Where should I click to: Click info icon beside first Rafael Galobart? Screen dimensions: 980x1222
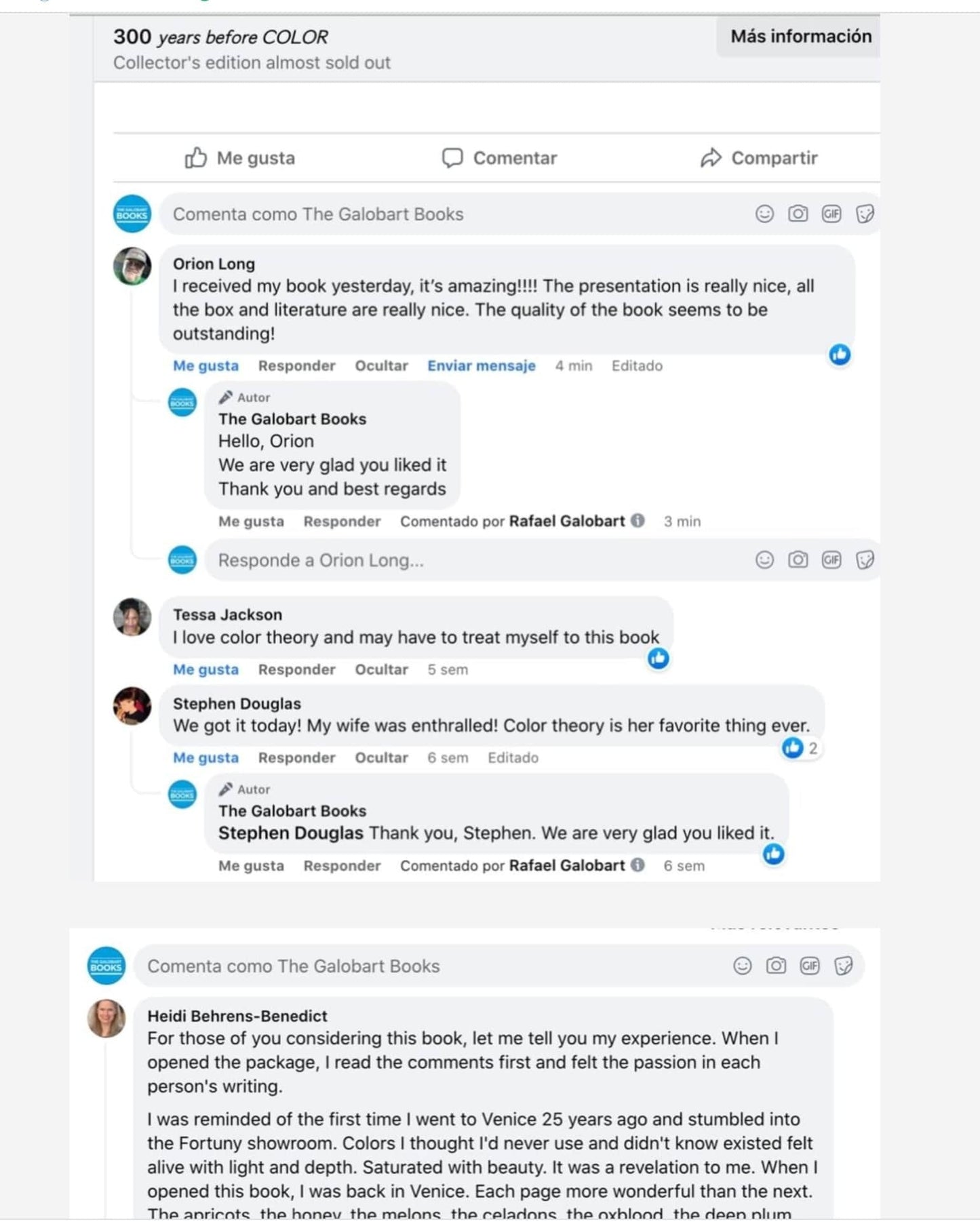638,521
